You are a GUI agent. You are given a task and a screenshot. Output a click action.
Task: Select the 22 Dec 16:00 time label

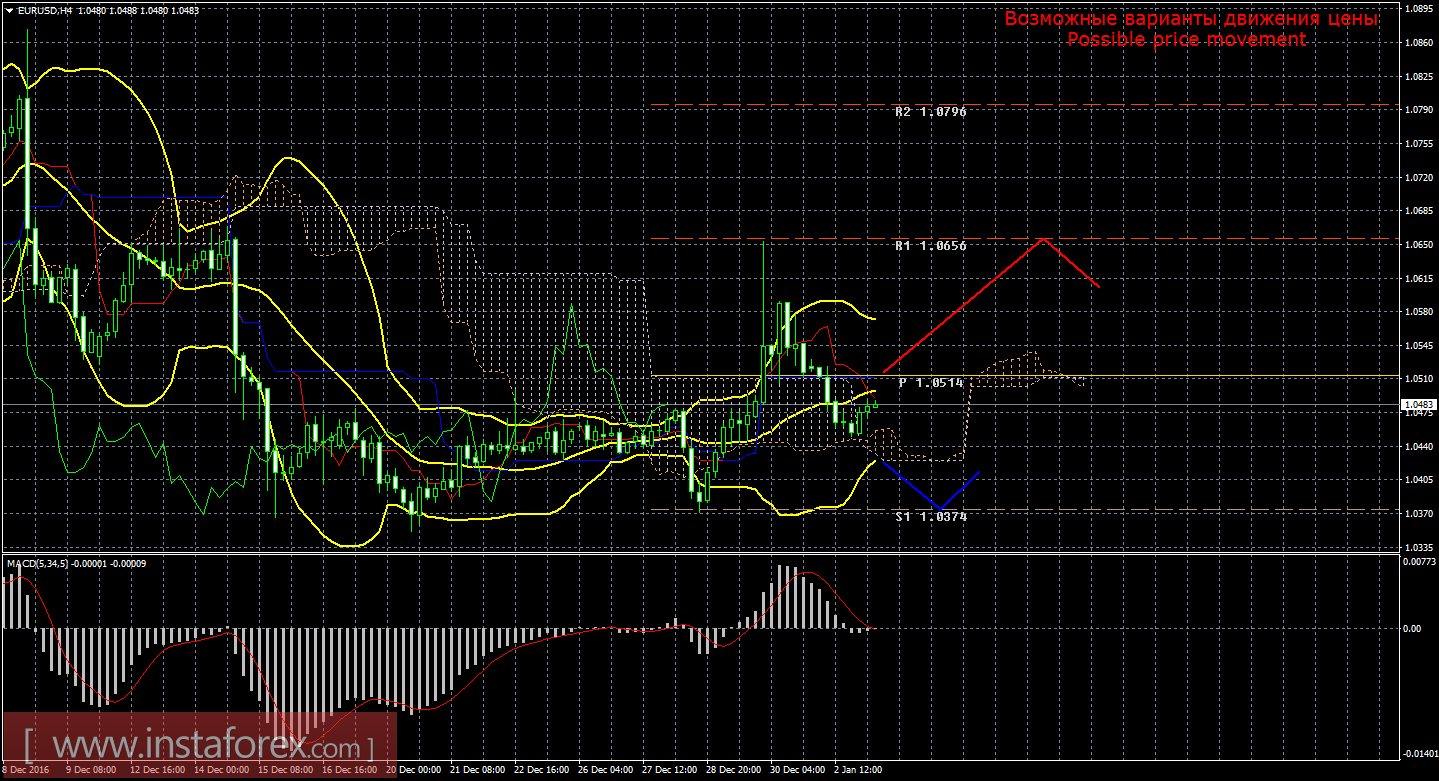coord(544,771)
